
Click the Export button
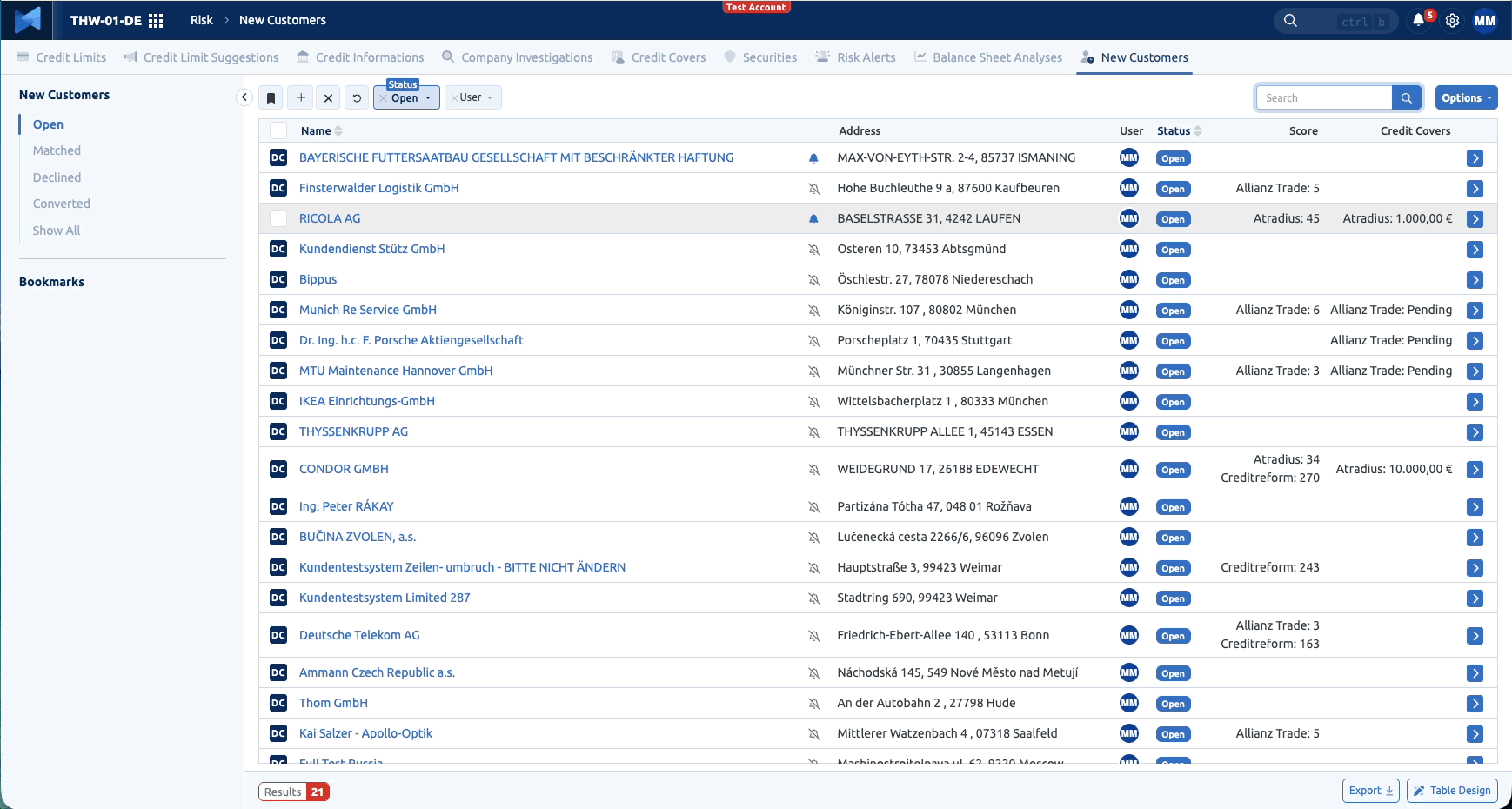[x=1370, y=791]
